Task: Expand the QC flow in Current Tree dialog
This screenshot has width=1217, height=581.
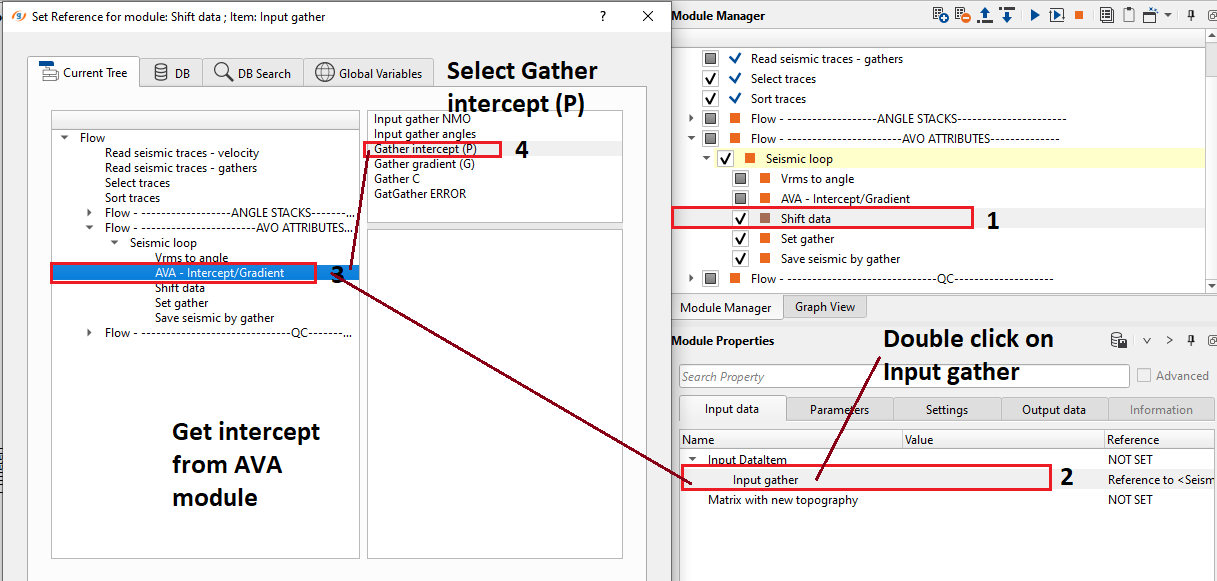Action: (91, 333)
